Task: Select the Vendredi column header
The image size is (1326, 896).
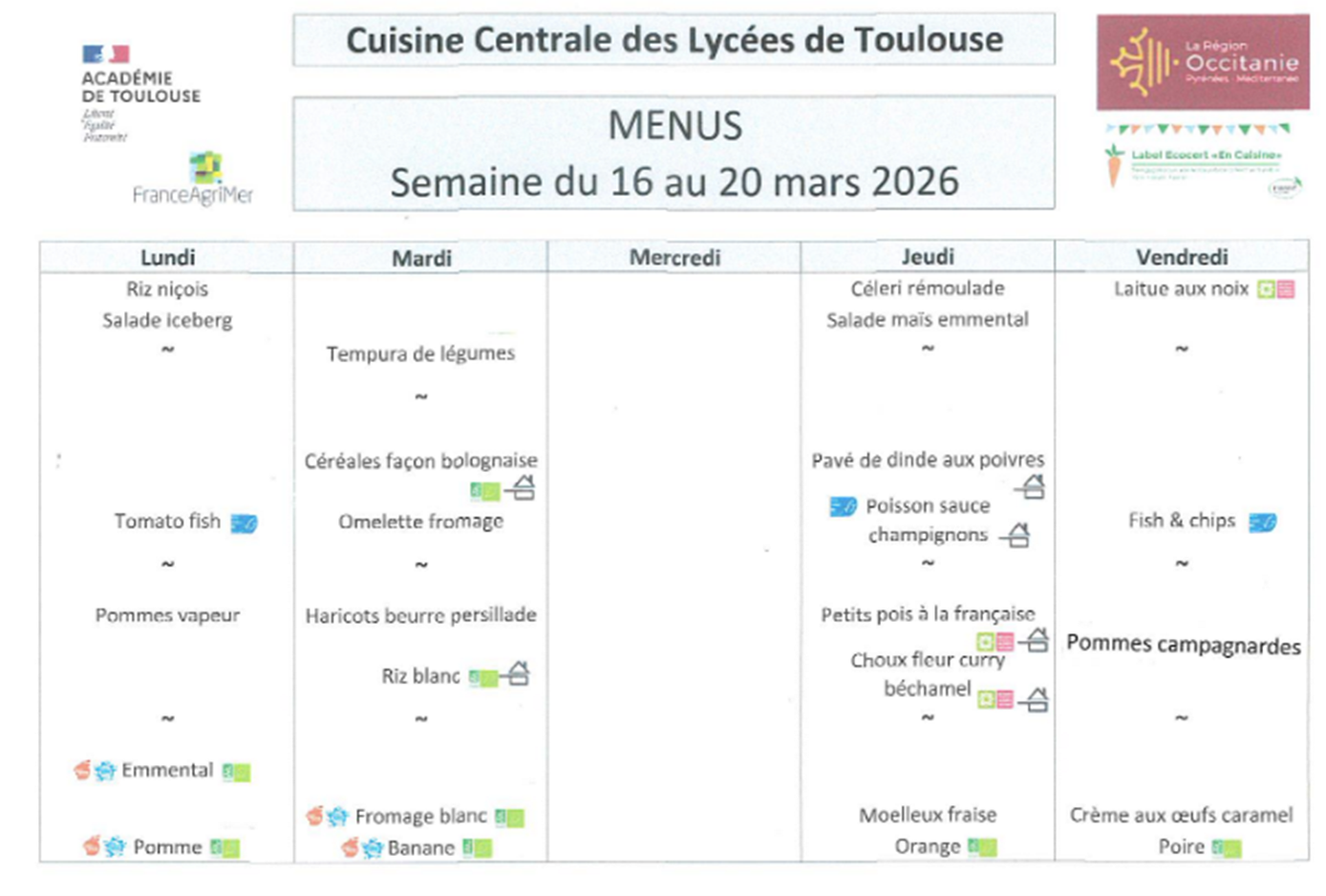Action: click(1182, 257)
